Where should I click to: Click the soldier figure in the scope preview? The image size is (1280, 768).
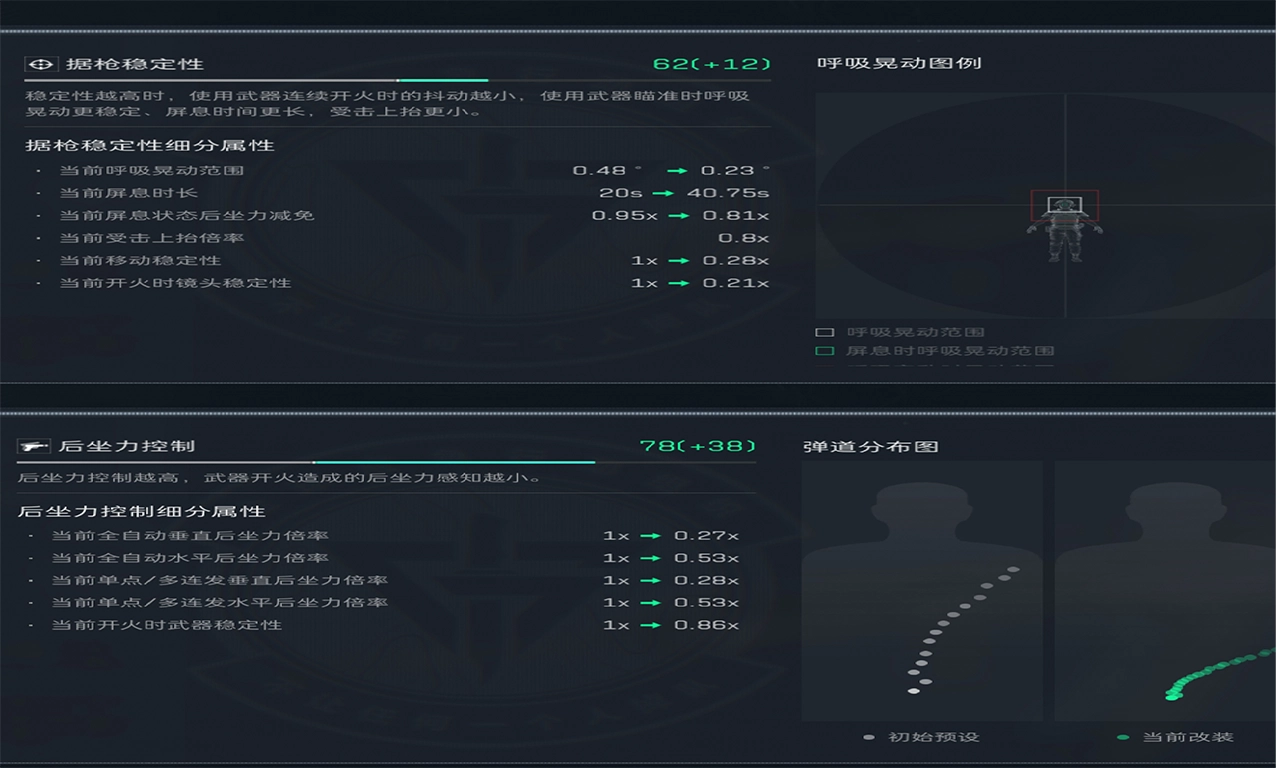tap(1064, 228)
